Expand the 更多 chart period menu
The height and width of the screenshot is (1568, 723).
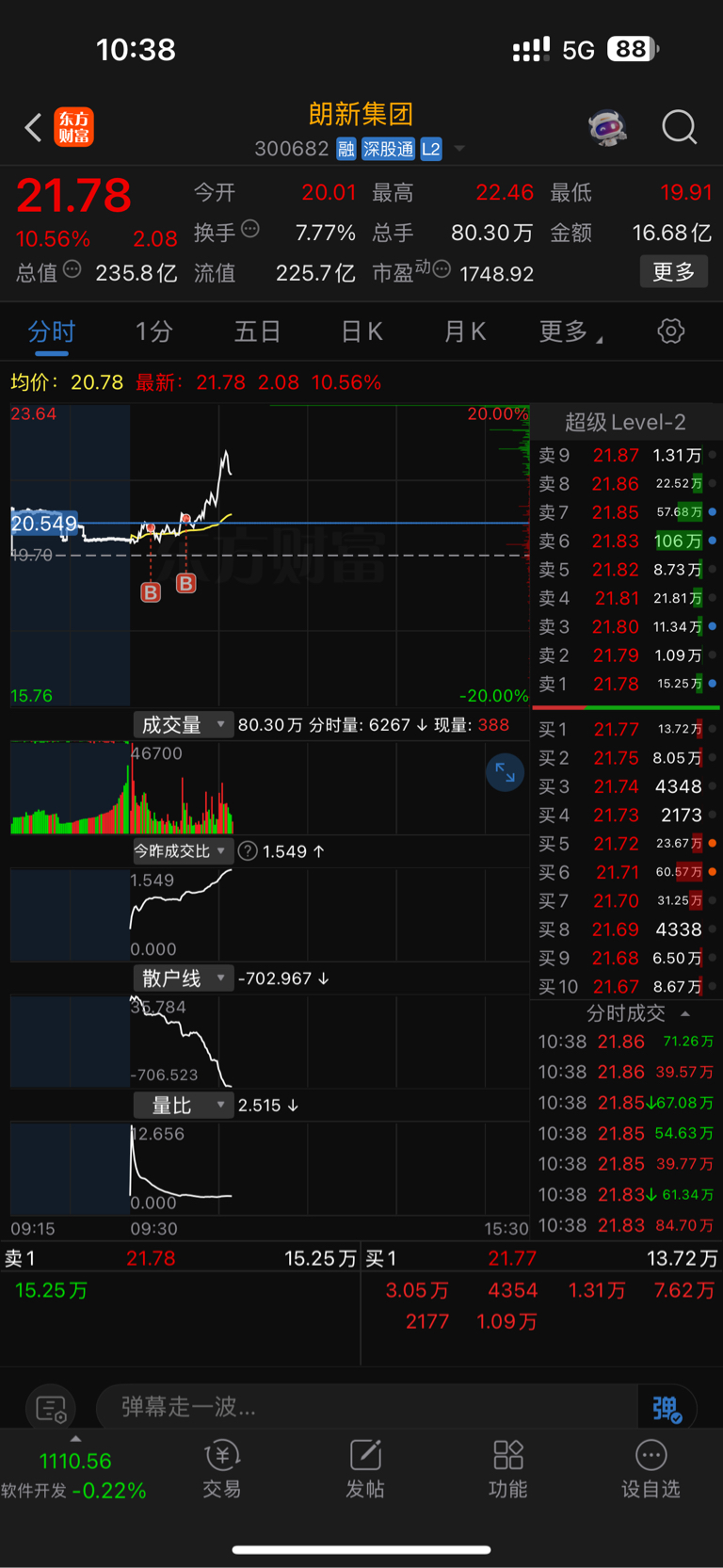(x=570, y=331)
